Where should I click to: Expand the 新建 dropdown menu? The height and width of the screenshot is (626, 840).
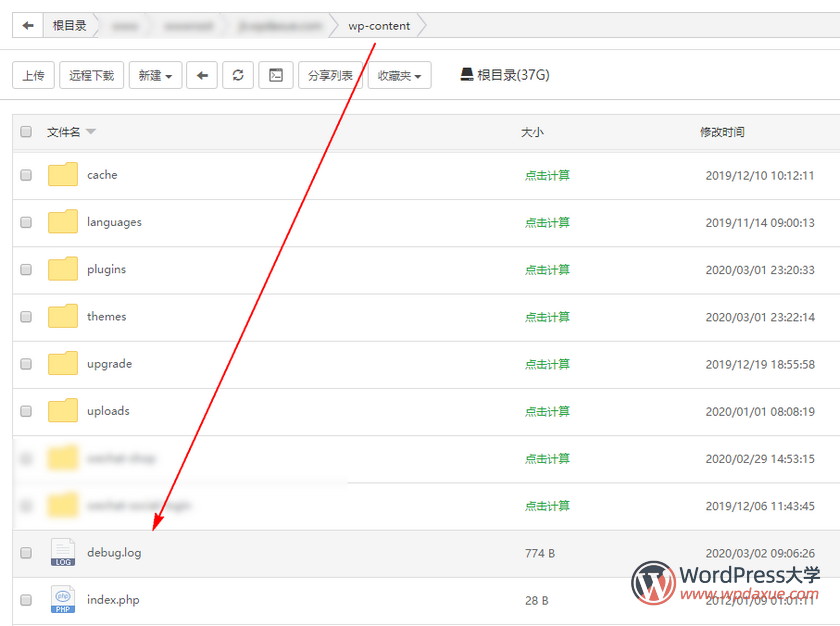click(156, 75)
